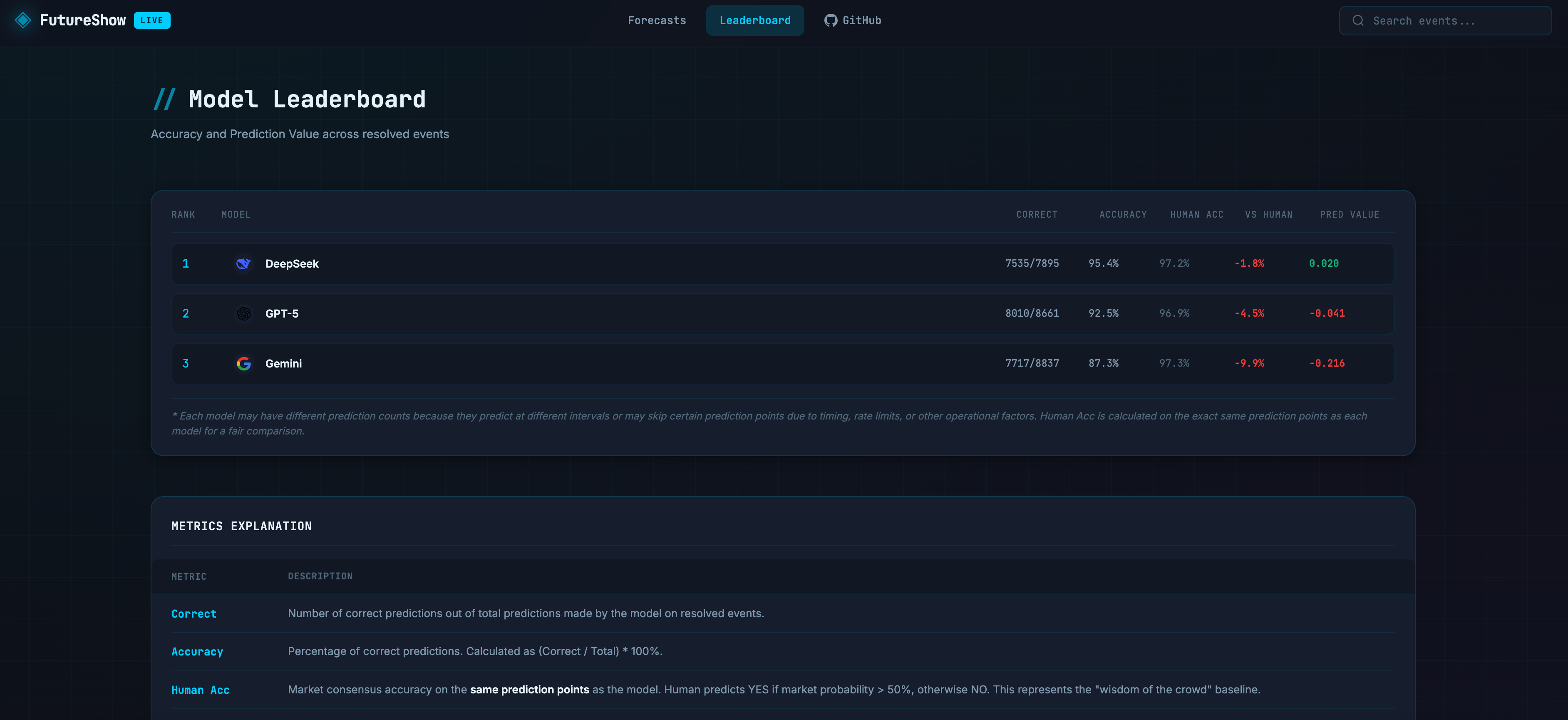
Task: Sort the table by PRED VALUE
Action: pos(1349,214)
